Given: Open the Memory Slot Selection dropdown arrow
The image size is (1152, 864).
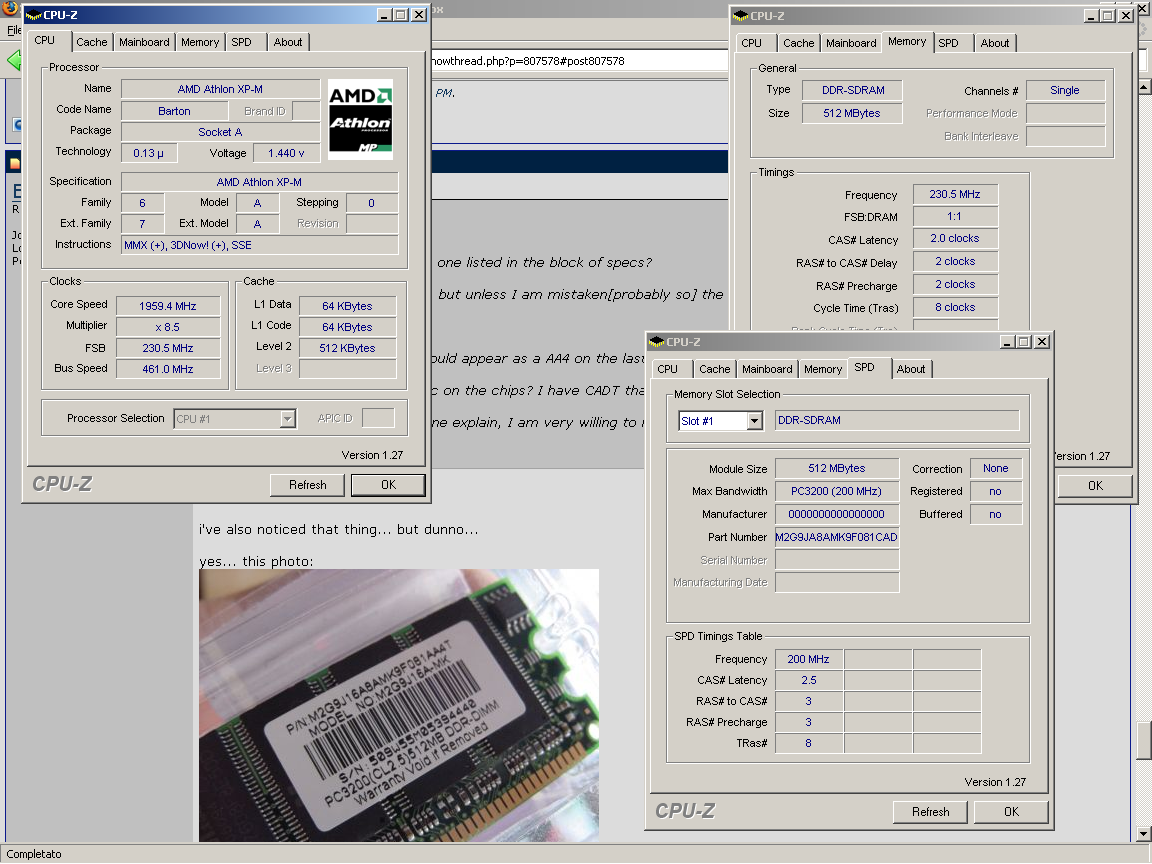Looking at the screenshot, I should click(755, 421).
